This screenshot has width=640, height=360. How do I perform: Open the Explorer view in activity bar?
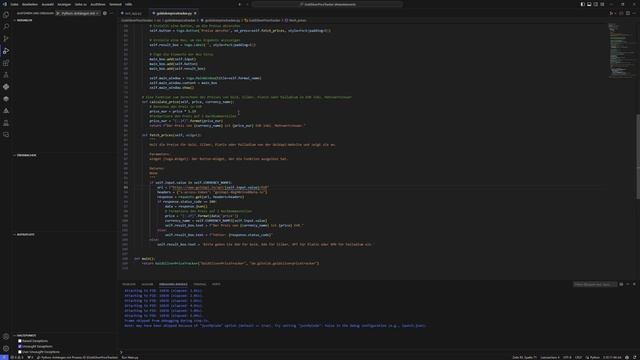(x=6, y=15)
